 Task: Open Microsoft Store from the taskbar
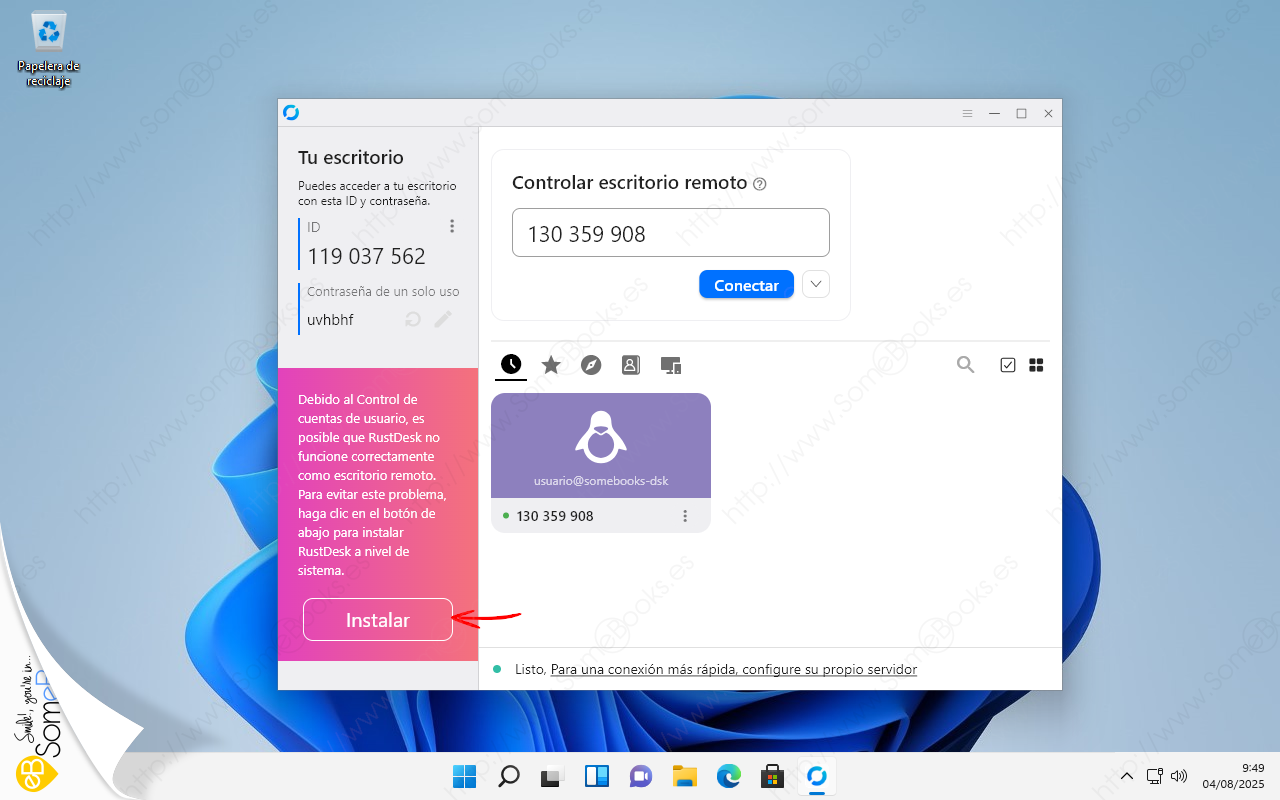[772, 776]
